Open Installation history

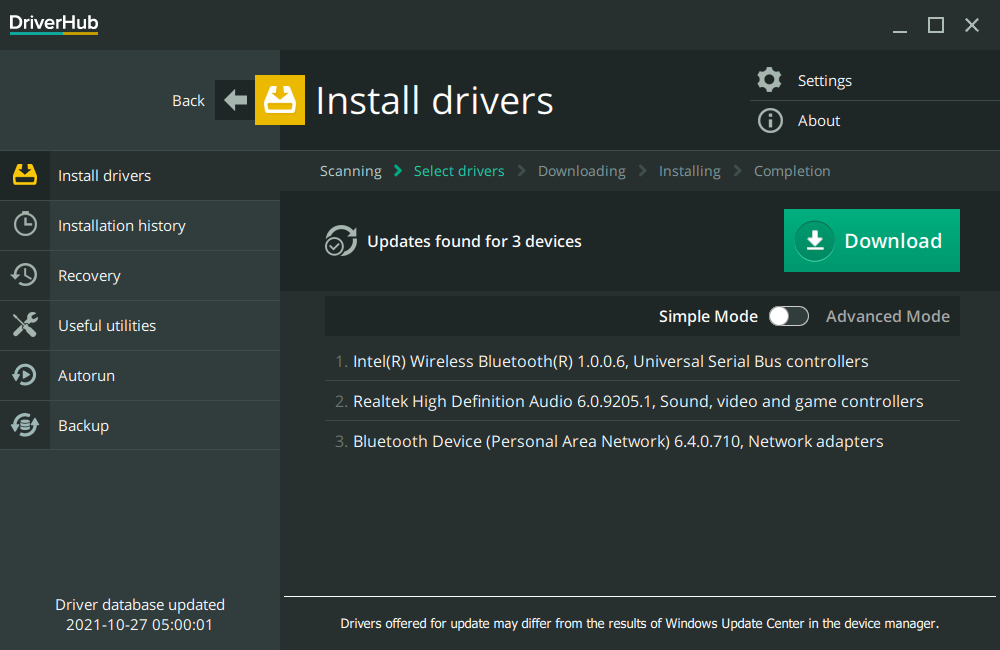click(140, 225)
